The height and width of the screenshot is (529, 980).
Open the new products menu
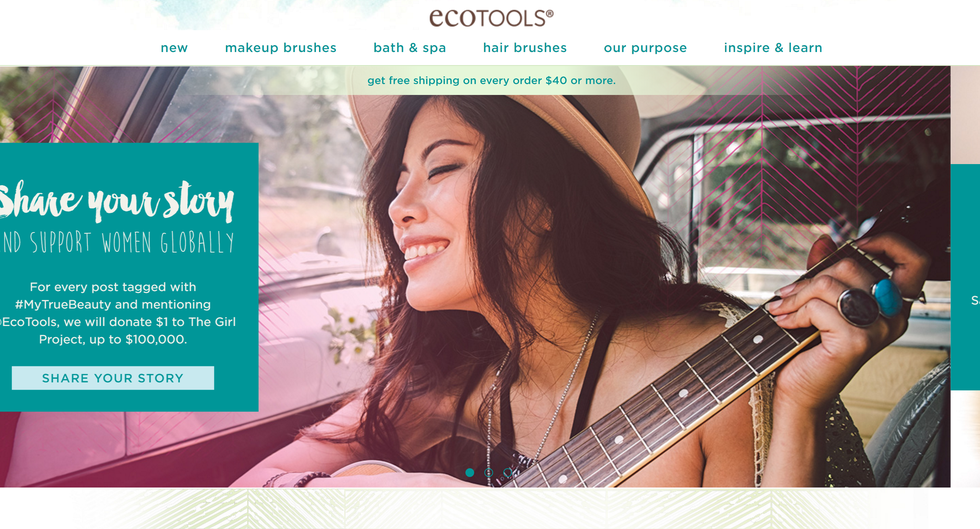tap(174, 48)
